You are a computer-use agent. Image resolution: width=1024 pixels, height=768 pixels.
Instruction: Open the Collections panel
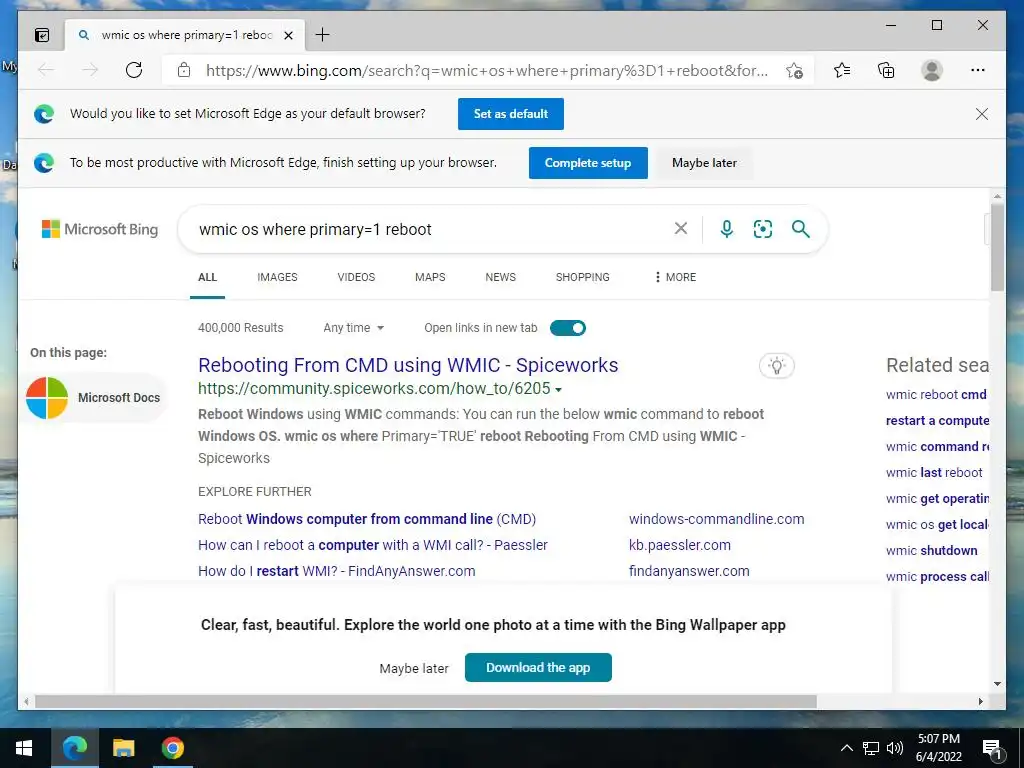click(x=886, y=70)
